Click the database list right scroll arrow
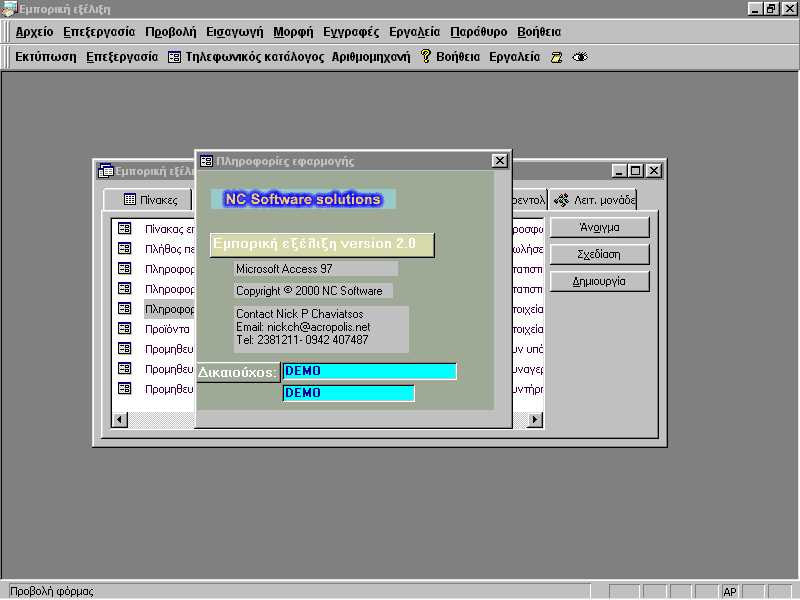The width and height of the screenshot is (800, 600). coord(535,419)
